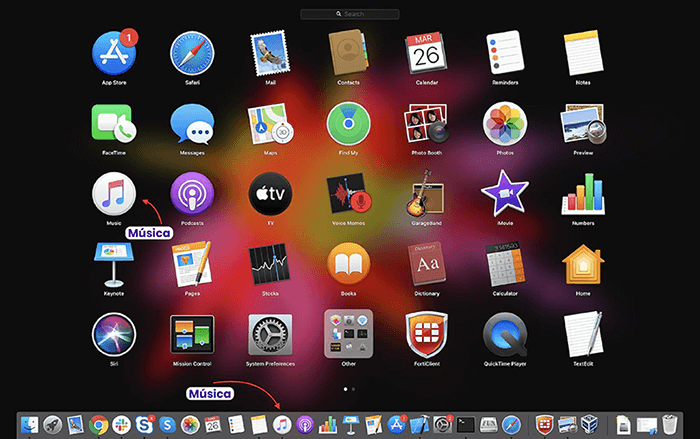
Task: Open the GarageBand app
Action: [425, 194]
